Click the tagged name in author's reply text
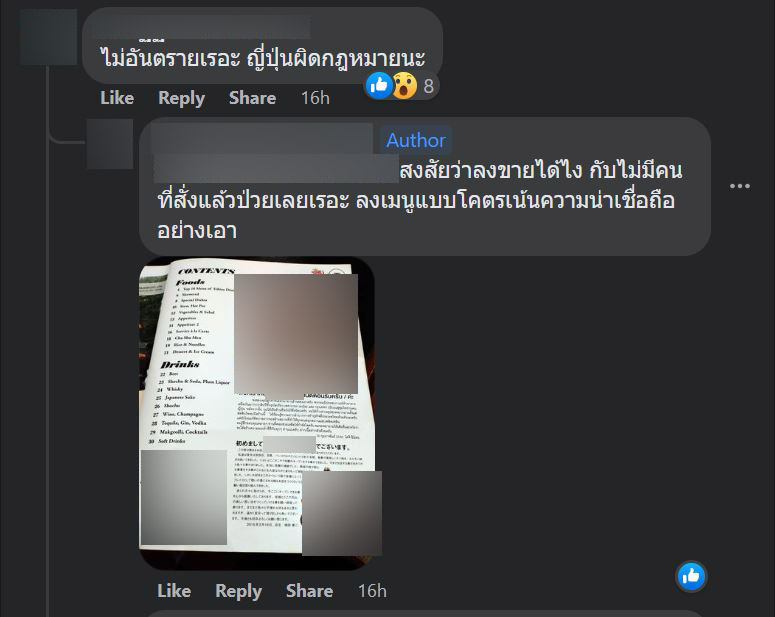Image resolution: width=775 pixels, height=617 pixels. click(276, 169)
